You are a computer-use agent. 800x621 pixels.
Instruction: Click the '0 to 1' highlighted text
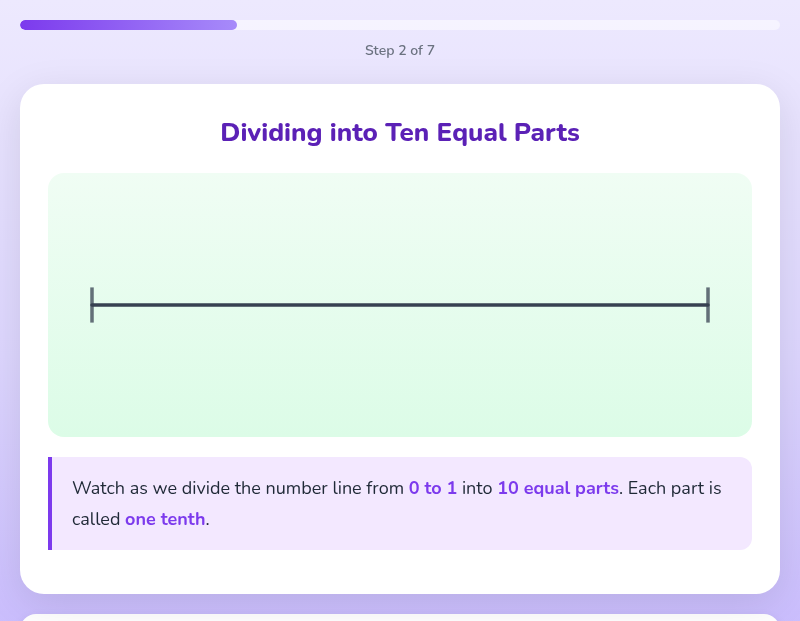[x=432, y=488]
